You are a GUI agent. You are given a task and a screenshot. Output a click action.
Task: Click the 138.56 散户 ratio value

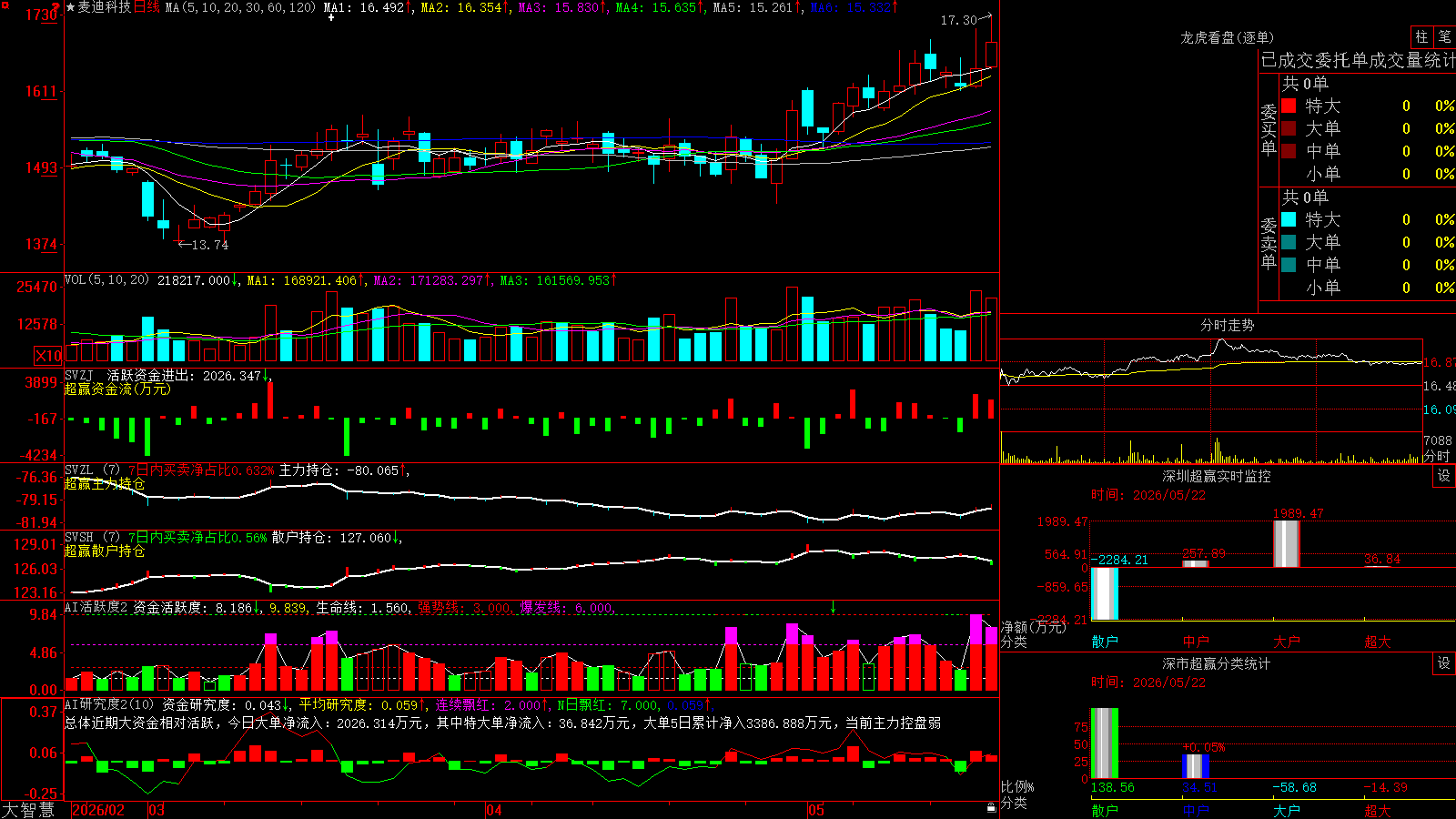coord(1113,787)
